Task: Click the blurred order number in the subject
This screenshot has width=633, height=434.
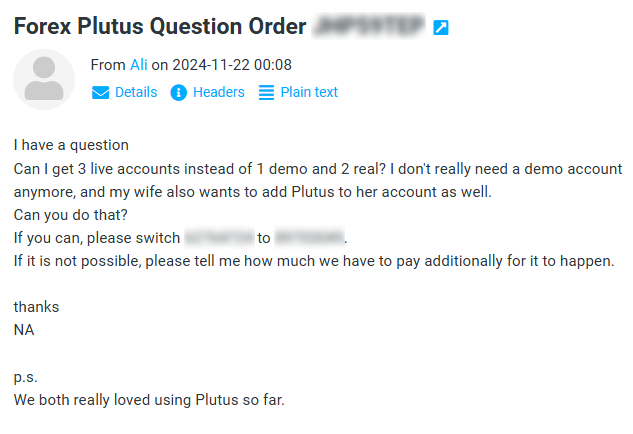Action: pos(369,27)
